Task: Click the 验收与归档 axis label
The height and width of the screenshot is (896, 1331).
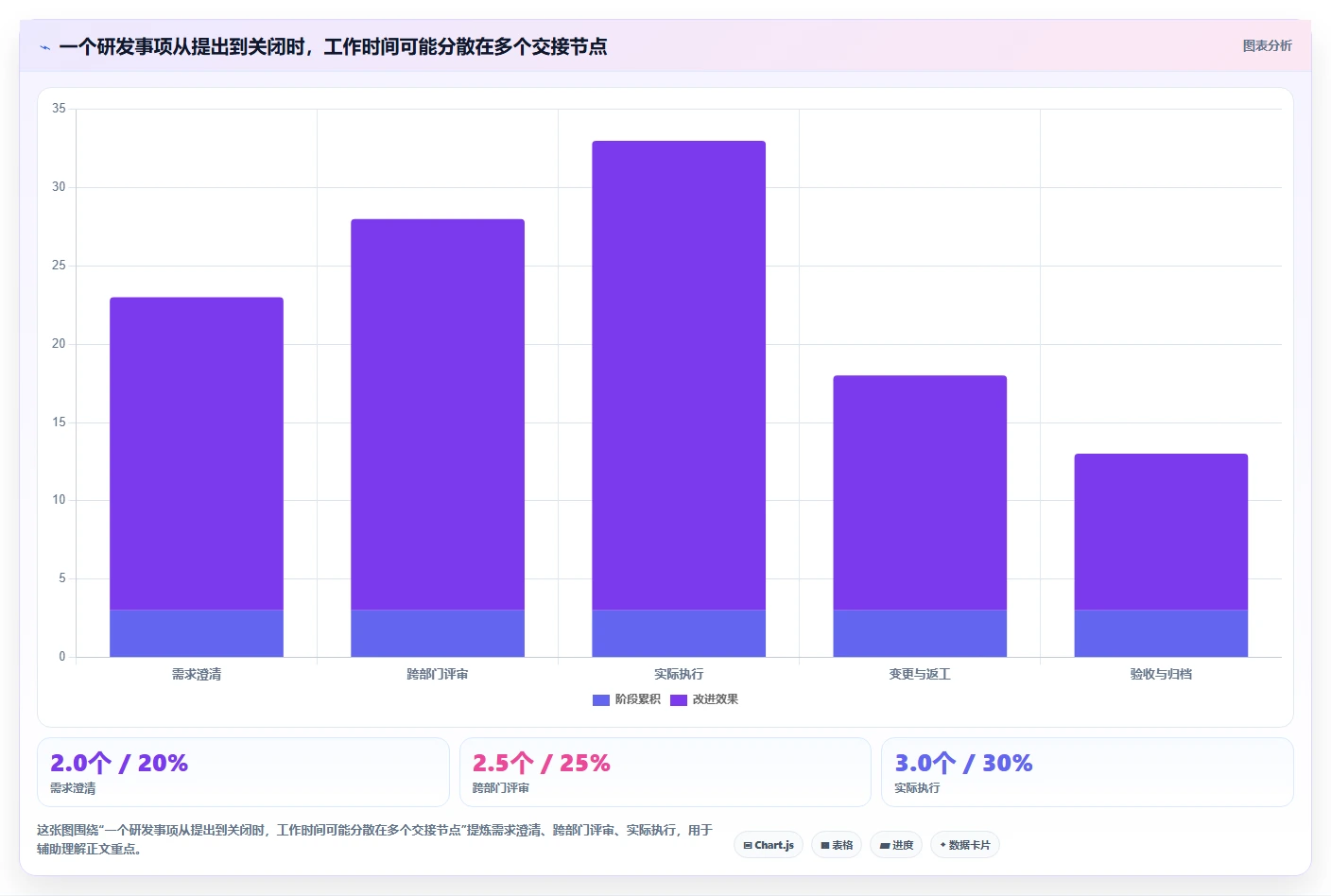Action: [1161, 674]
